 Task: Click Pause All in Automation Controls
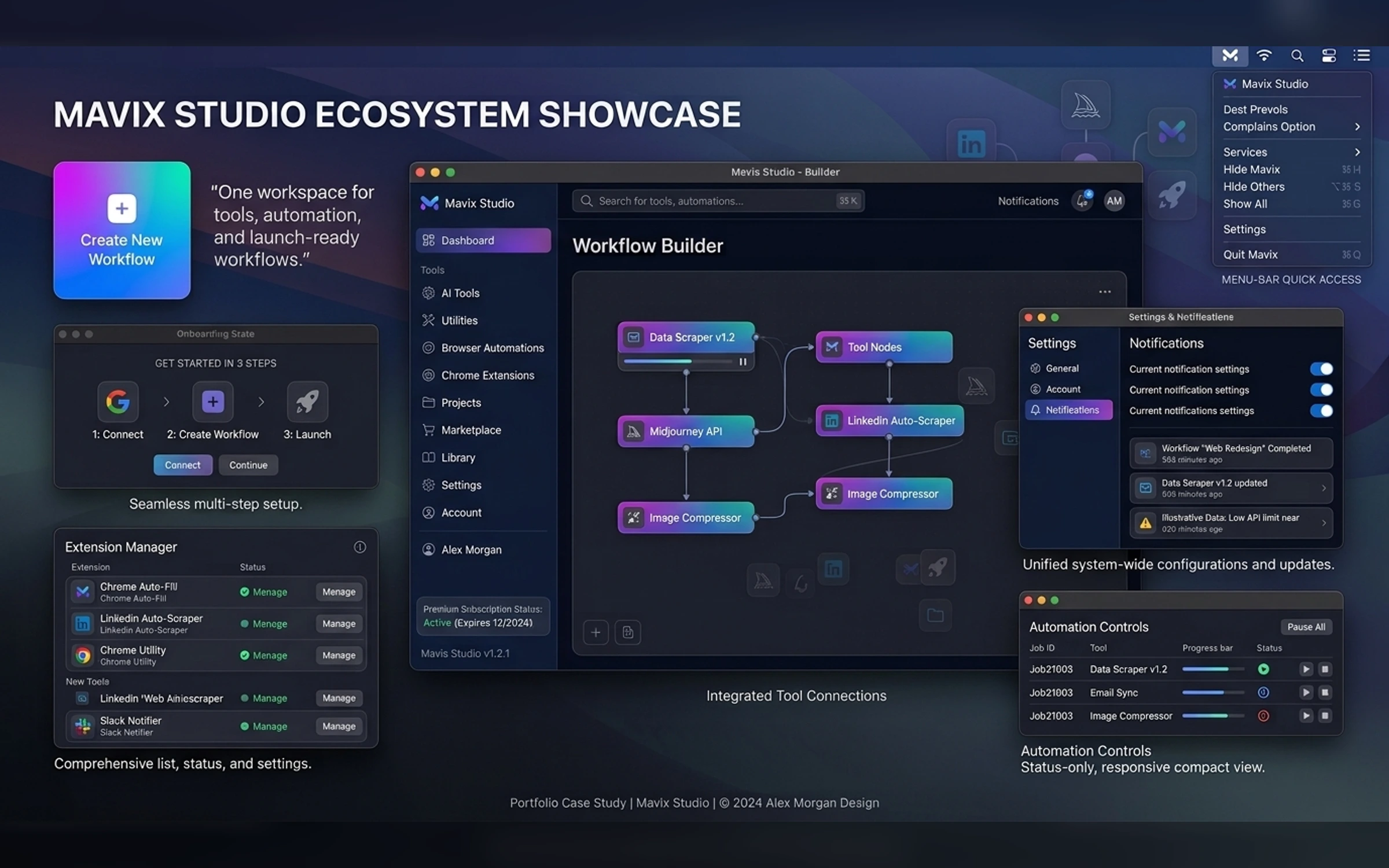click(1306, 627)
